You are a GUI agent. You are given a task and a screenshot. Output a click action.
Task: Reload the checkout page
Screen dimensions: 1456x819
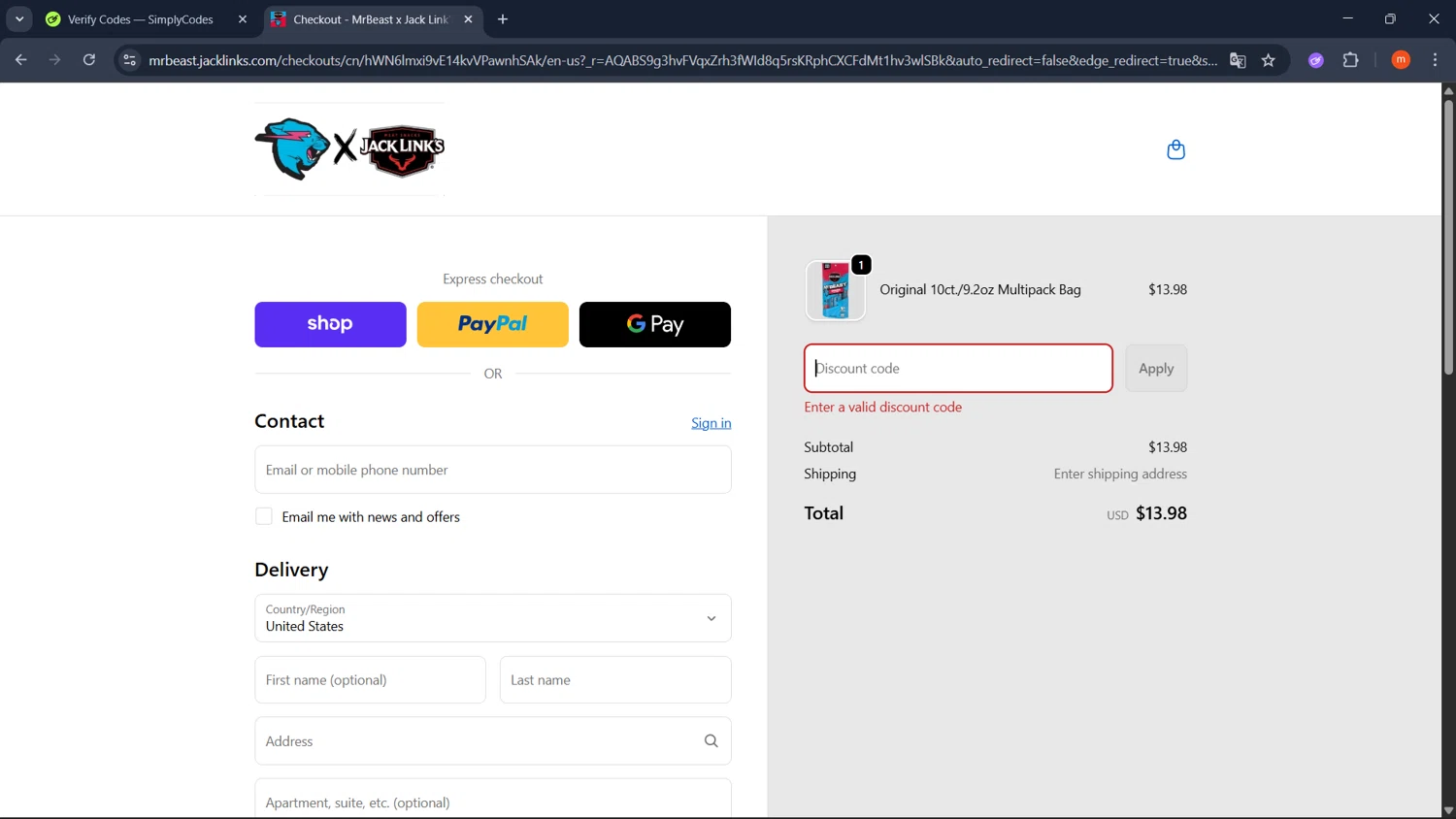click(x=88, y=60)
